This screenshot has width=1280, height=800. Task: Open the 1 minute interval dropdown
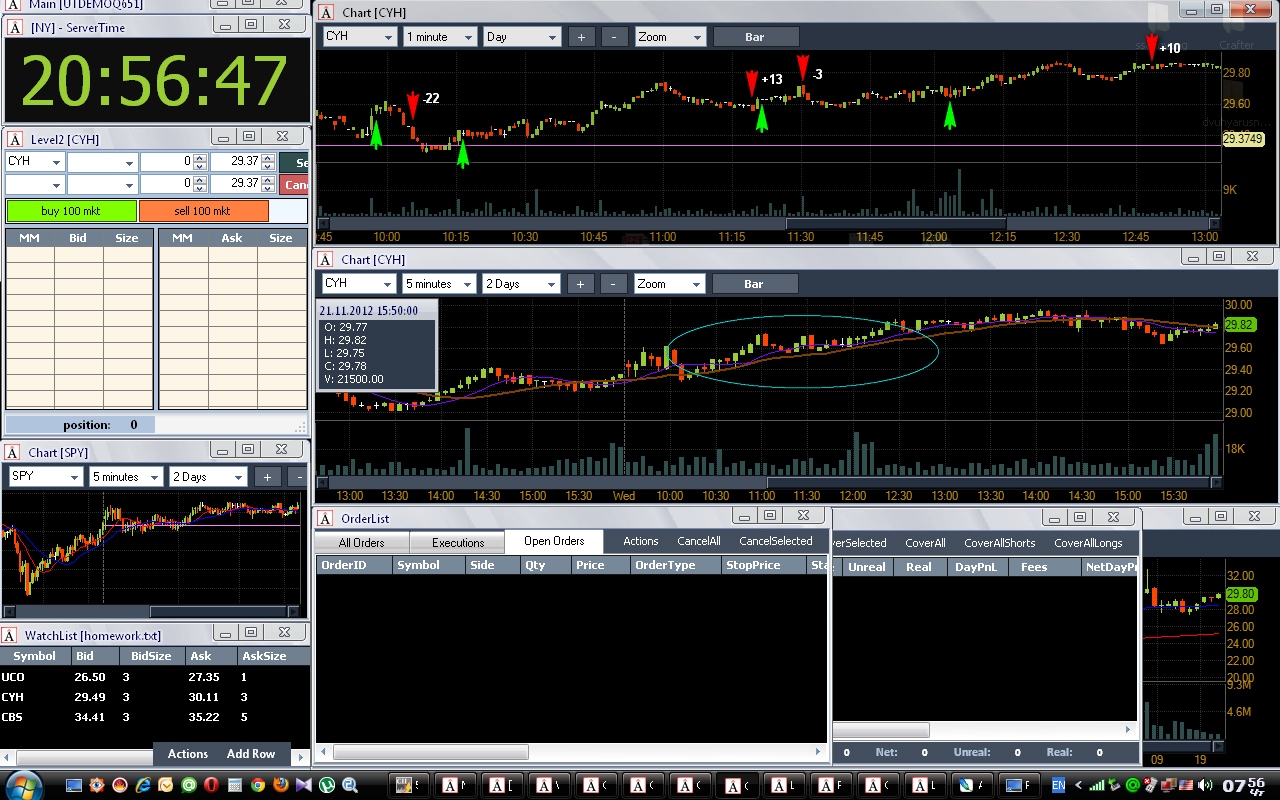pyautogui.click(x=467, y=37)
